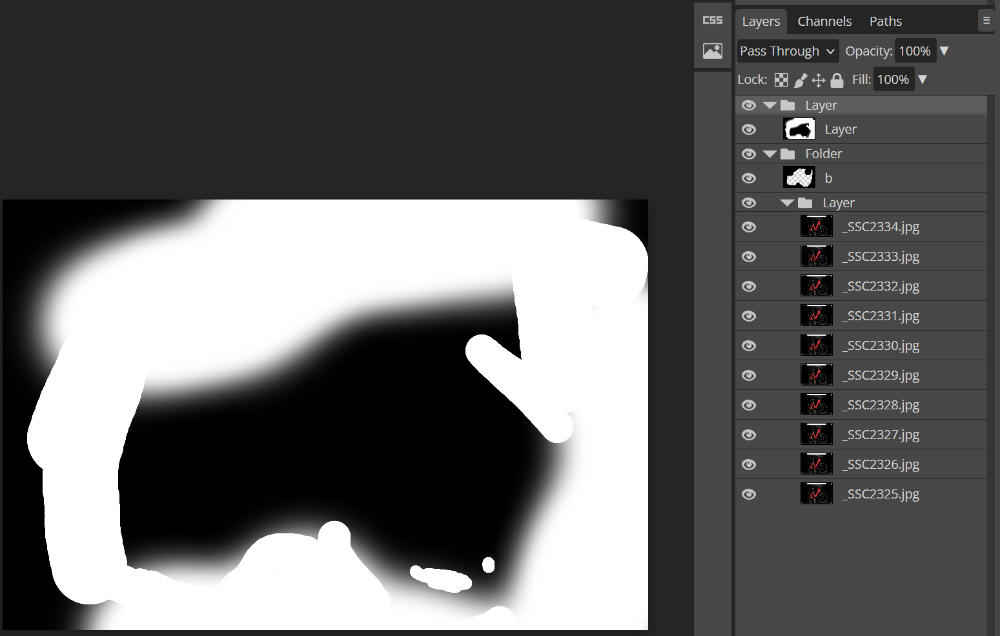Select the Folder group folder icon
1000x636 pixels.
tap(788, 154)
